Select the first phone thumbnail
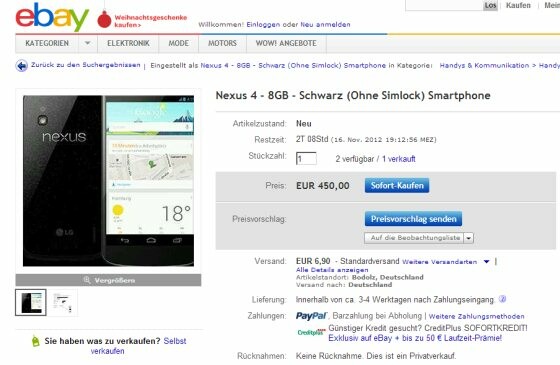The image size is (560, 365). (31, 302)
